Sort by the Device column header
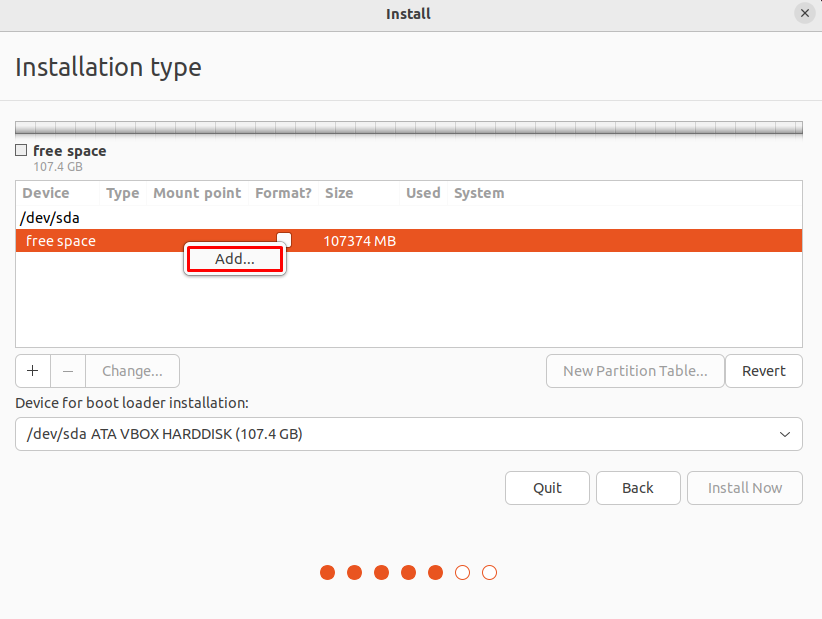This screenshot has width=822, height=619. click(46, 193)
